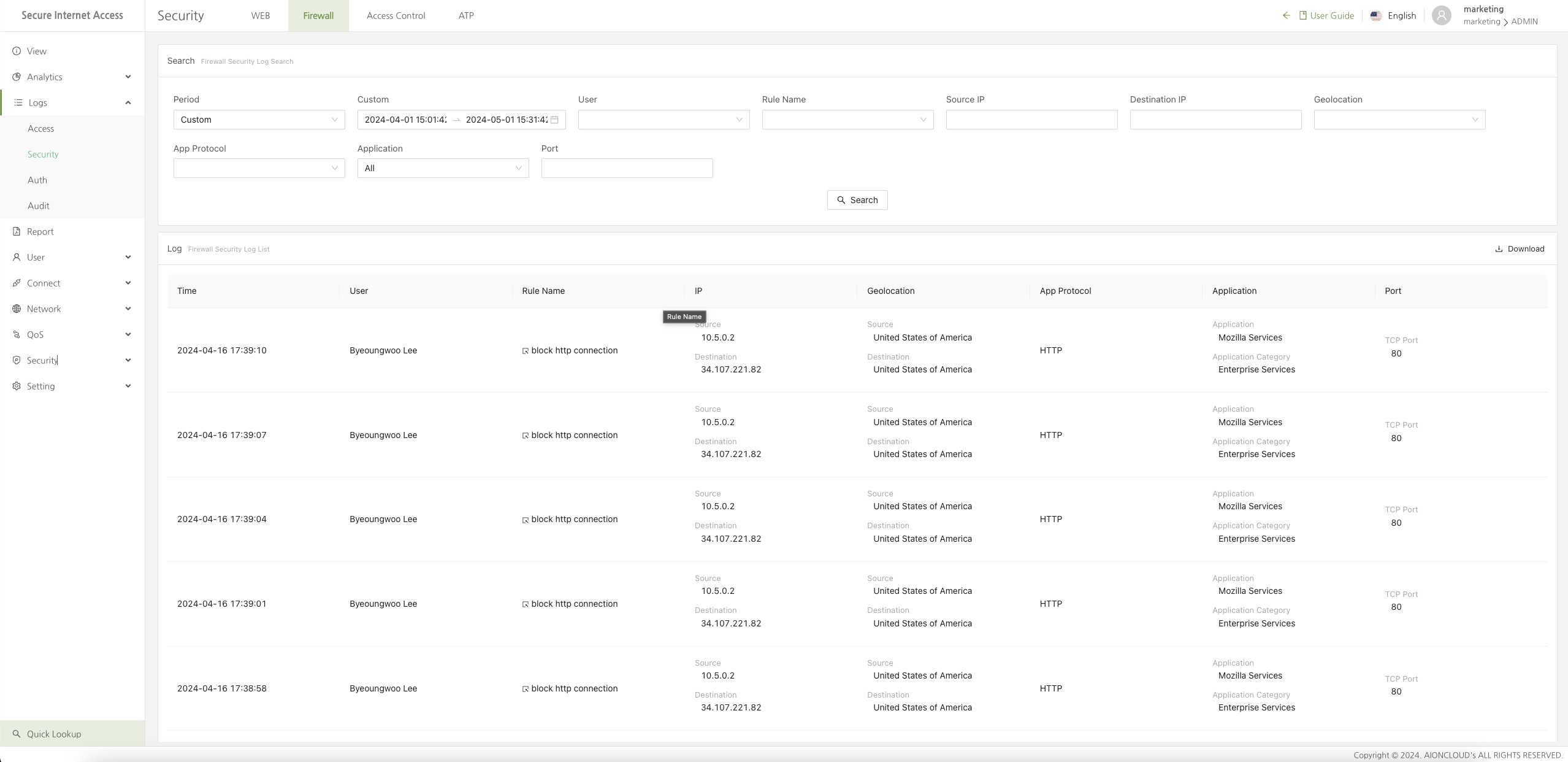Click into the Port input field
The height and width of the screenshot is (762, 1568).
point(627,168)
